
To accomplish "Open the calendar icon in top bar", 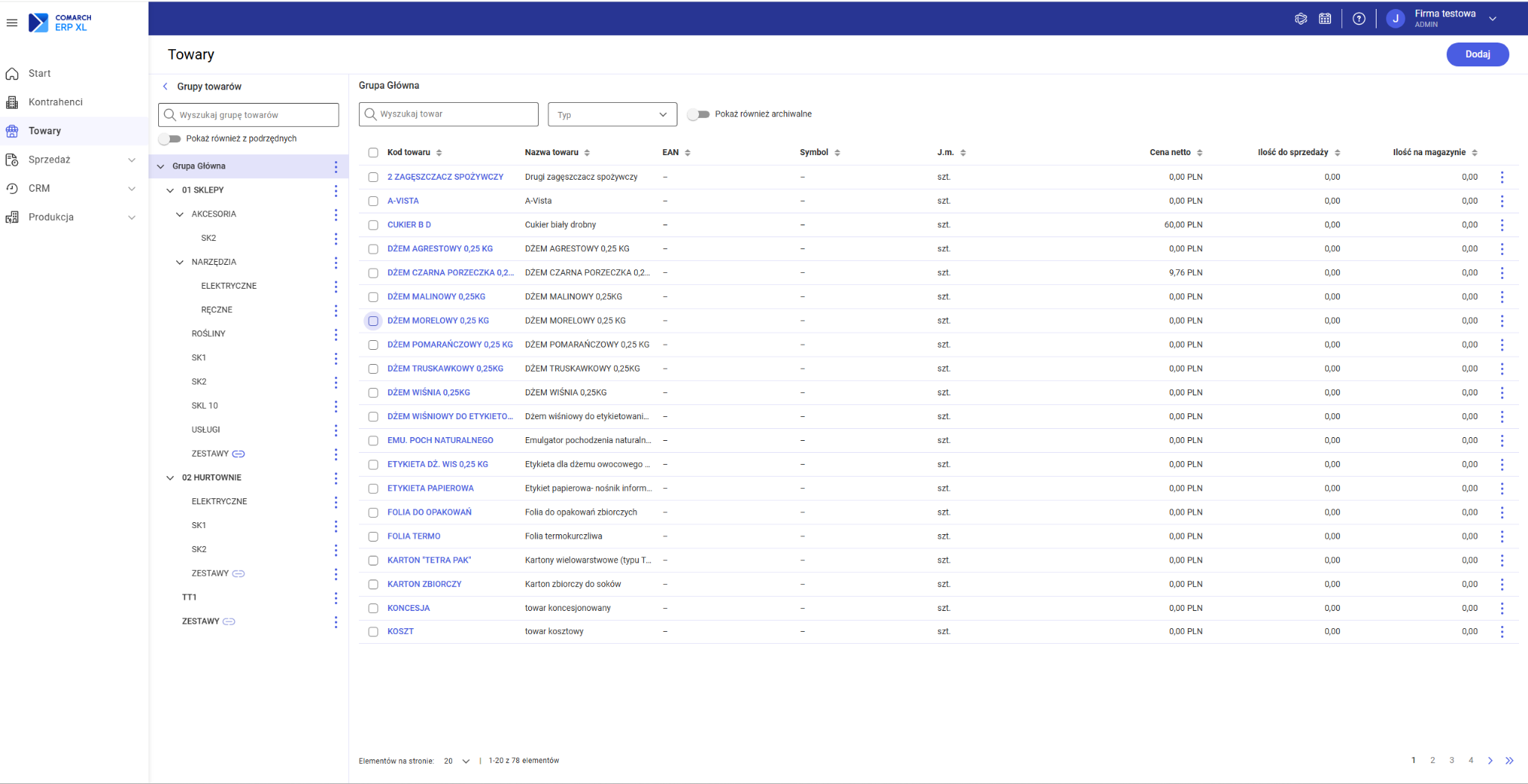I will pos(1325,19).
